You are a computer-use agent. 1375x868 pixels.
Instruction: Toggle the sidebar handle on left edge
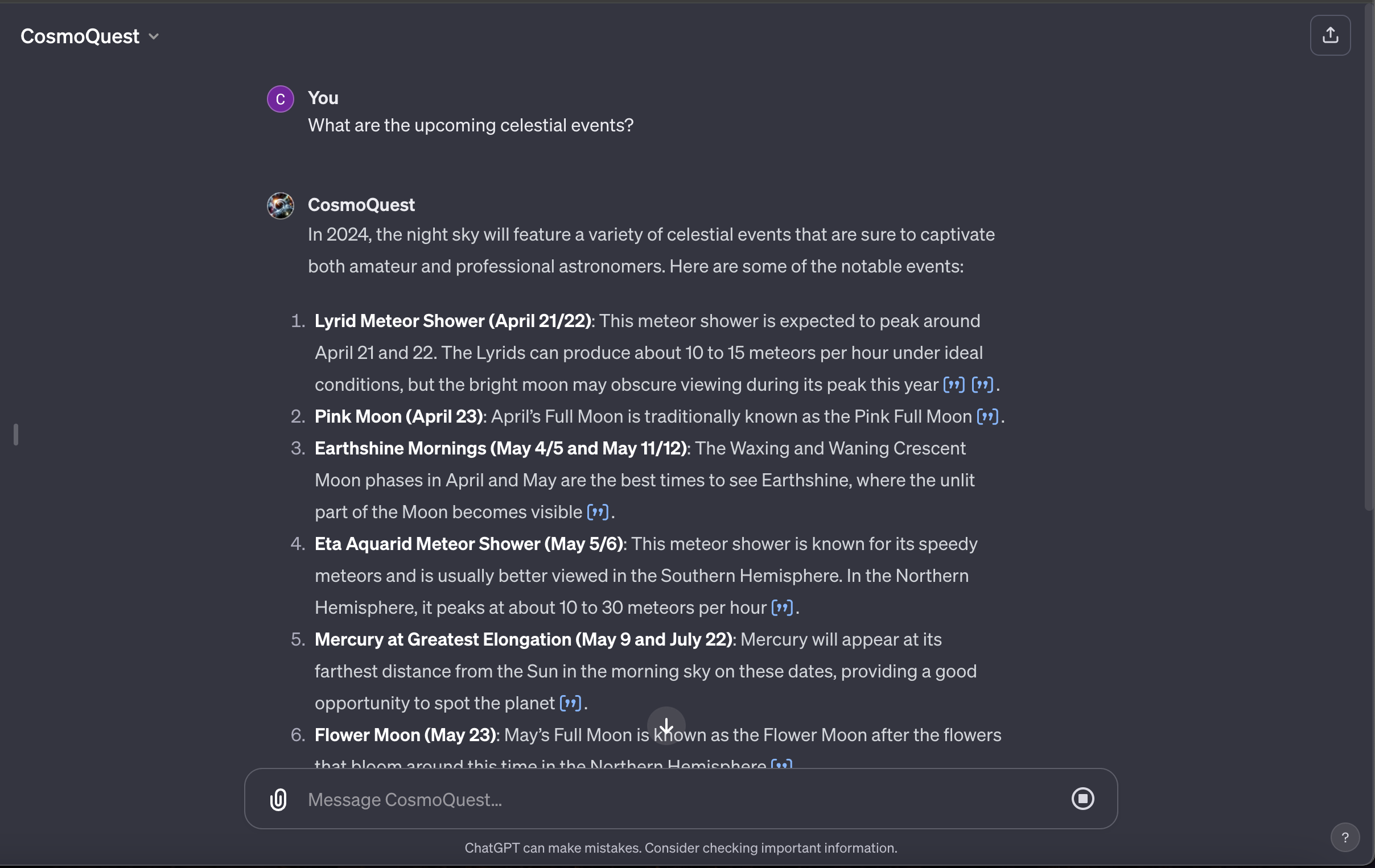coord(16,435)
